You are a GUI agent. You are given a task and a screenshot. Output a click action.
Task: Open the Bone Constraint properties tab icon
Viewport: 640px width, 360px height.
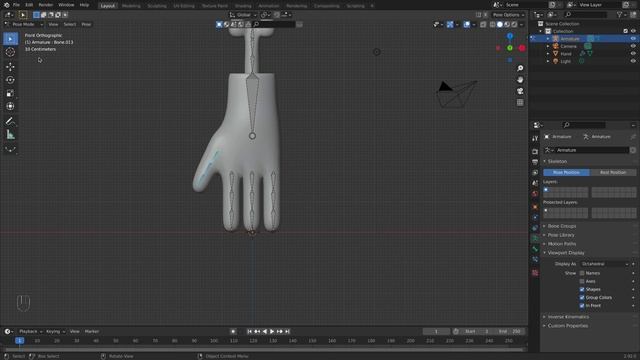coord(535,260)
